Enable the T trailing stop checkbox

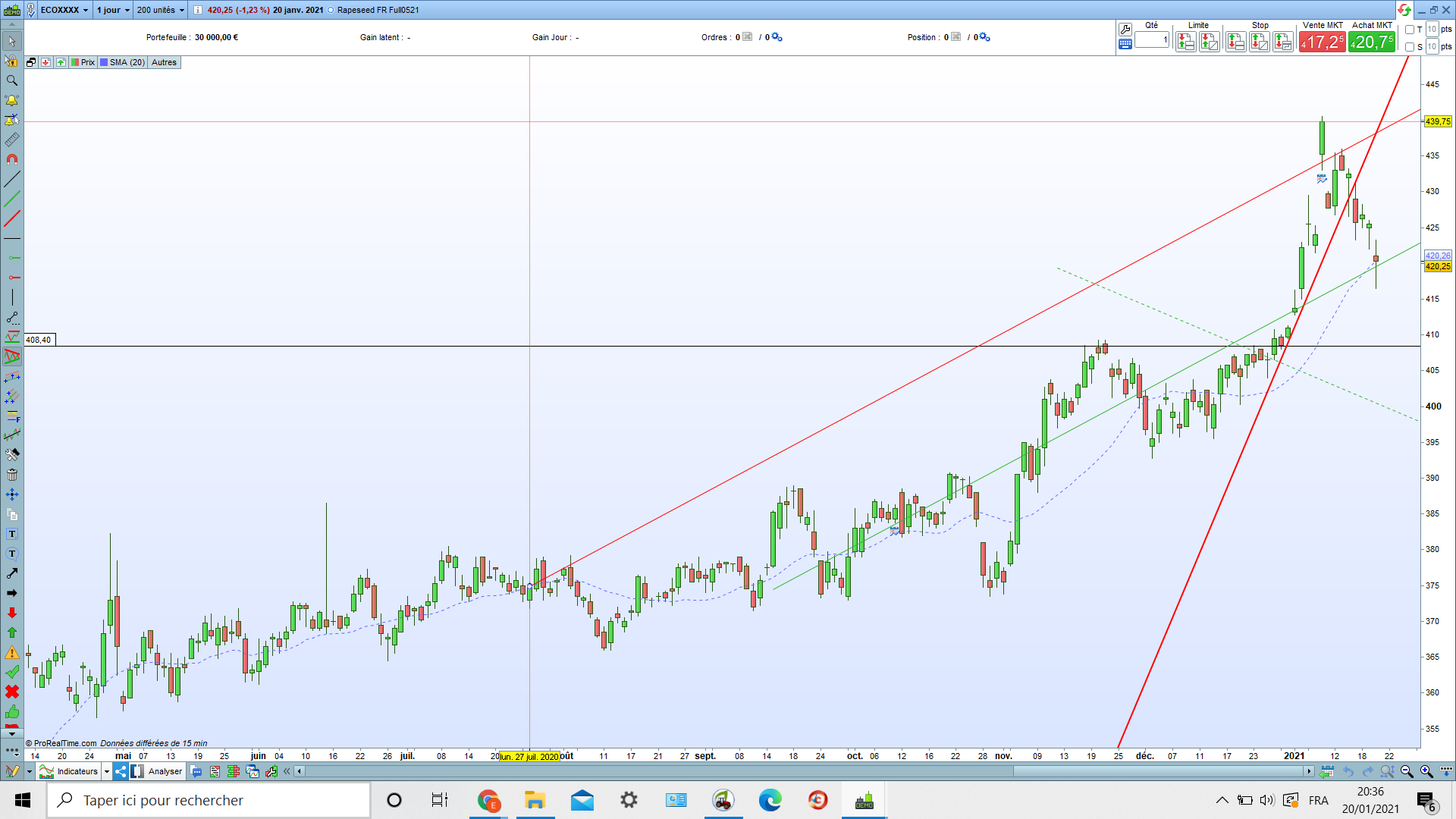[1410, 30]
